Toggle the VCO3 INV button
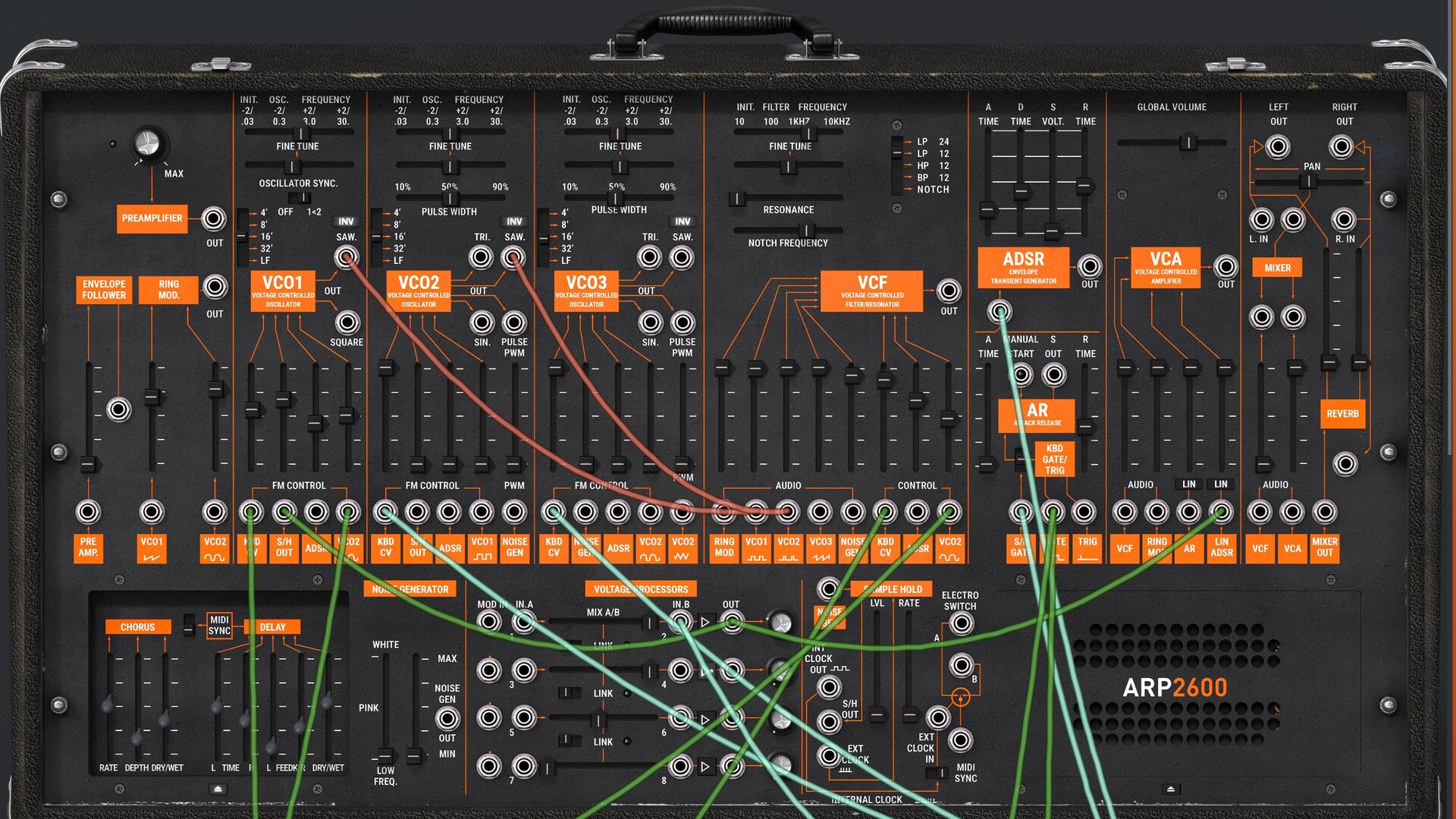The height and width of the screenshot is (819, 1456). point(682,221)
